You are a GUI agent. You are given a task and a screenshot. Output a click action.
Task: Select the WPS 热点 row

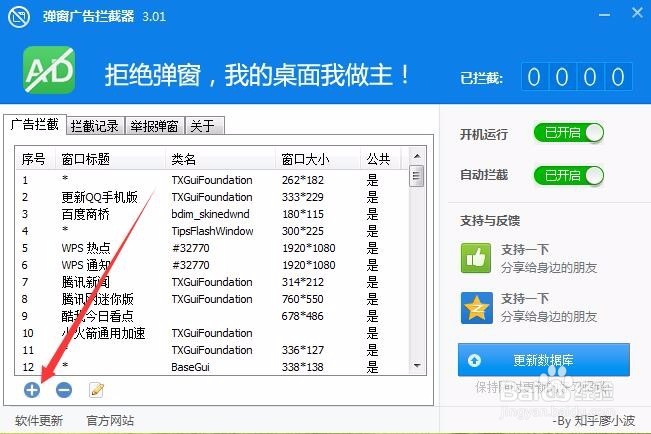pos(212,248)
